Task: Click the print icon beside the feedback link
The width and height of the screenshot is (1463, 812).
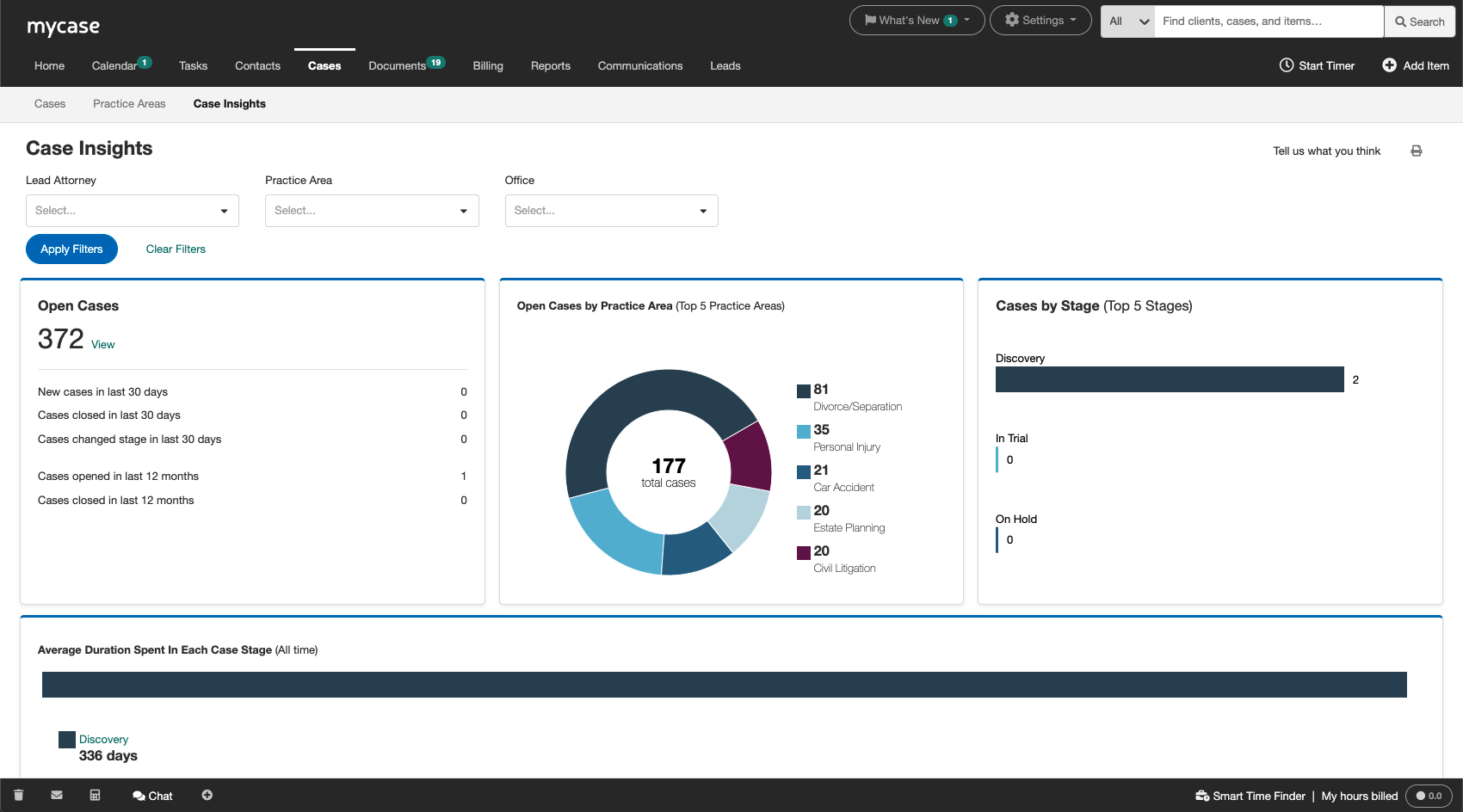Action: [x=1417, y=151]
